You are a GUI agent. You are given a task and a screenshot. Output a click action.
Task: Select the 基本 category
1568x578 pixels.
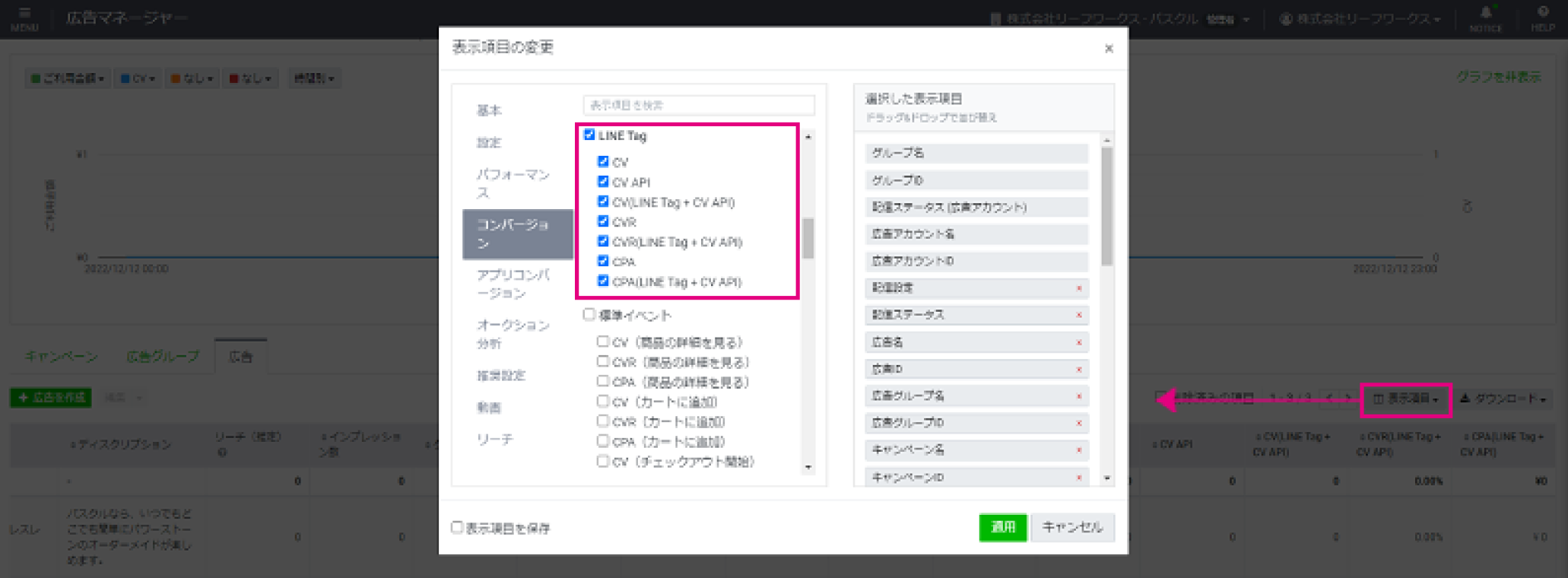(489, 110)
